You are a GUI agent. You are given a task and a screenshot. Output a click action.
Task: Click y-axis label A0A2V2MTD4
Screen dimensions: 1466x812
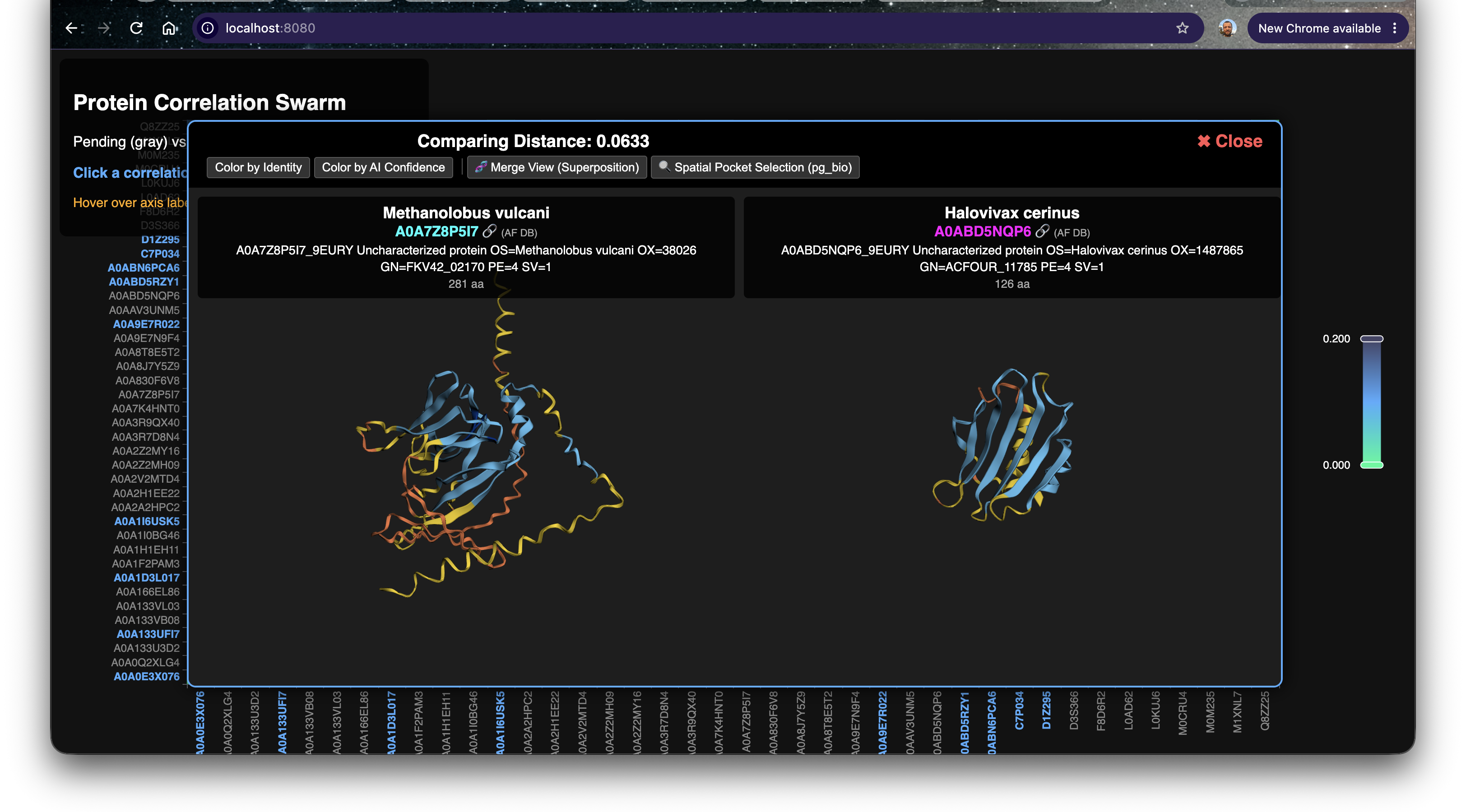[x=145, y=480]
